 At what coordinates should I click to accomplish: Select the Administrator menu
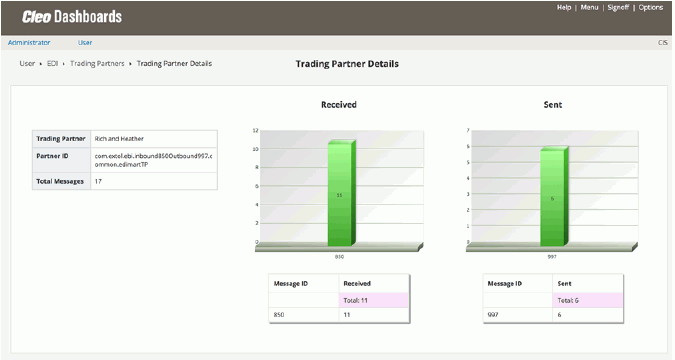coord(29,43)
